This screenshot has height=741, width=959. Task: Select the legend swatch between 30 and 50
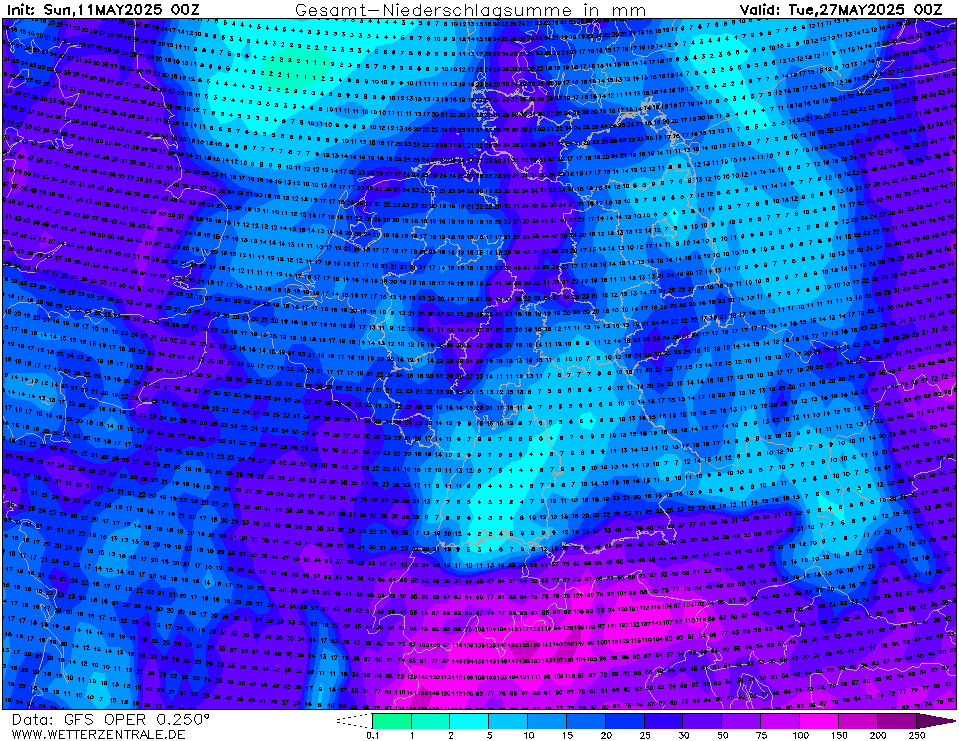coord(702,721)
